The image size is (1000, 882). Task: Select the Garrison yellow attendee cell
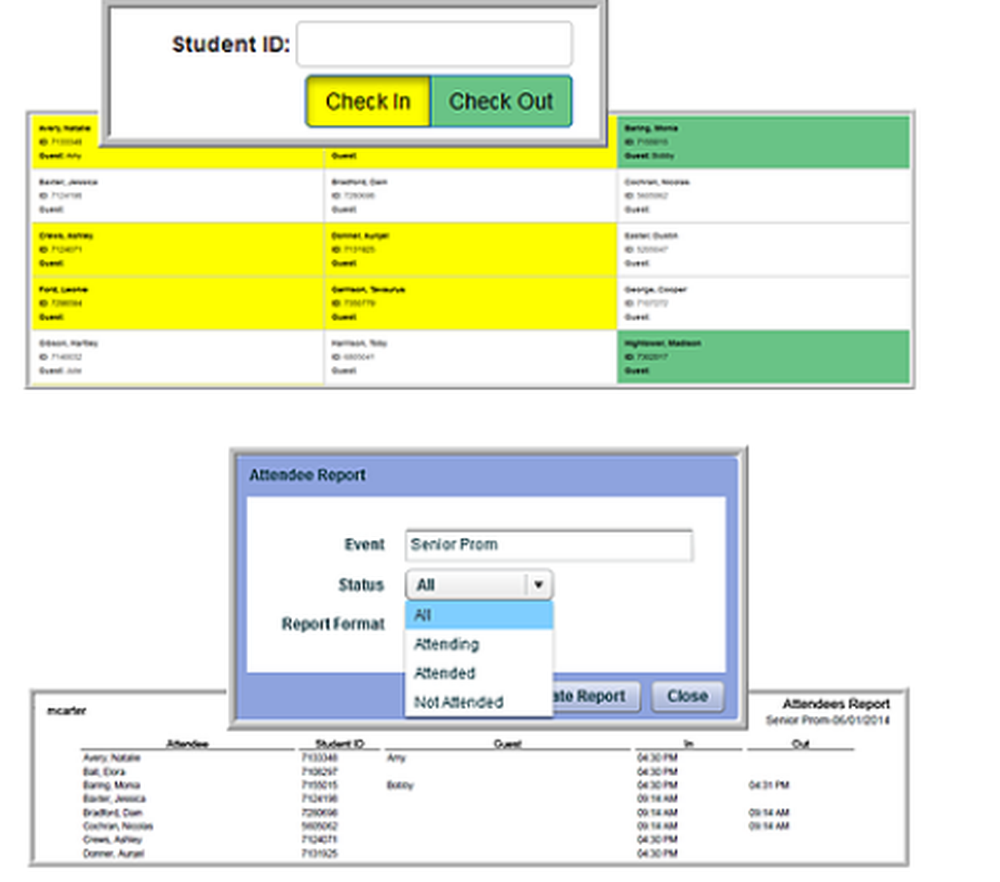(471, 304)
